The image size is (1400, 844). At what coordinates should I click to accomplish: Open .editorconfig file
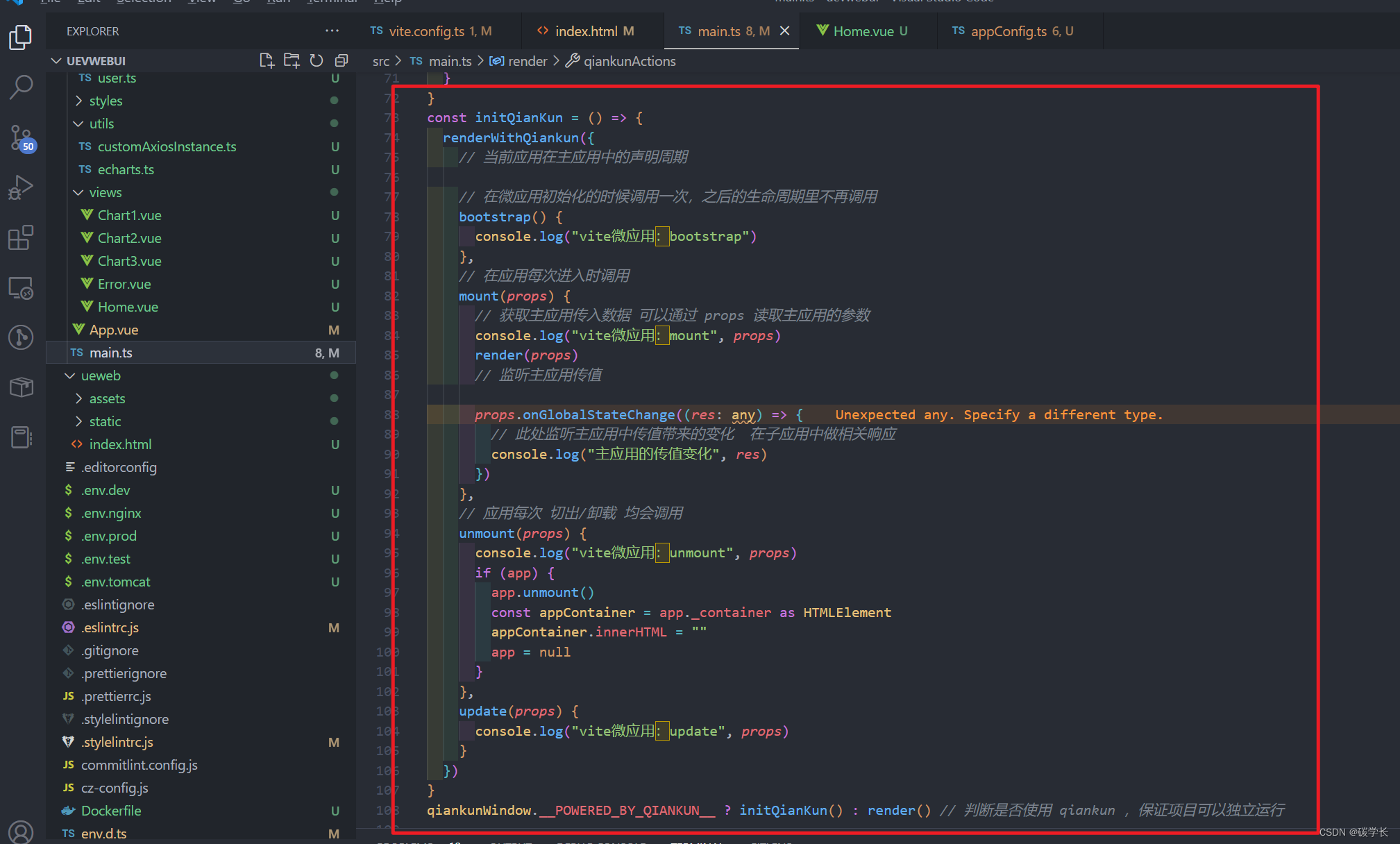pos(201,467)
